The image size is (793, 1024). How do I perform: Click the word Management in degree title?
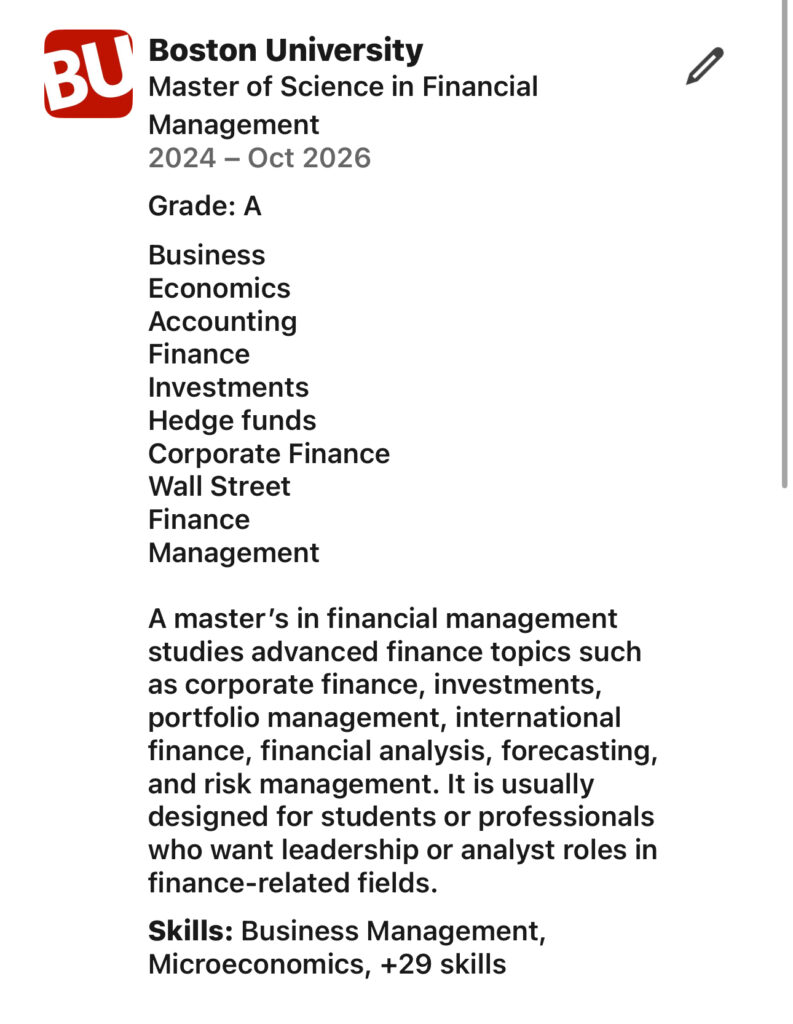tap(233, 125)
